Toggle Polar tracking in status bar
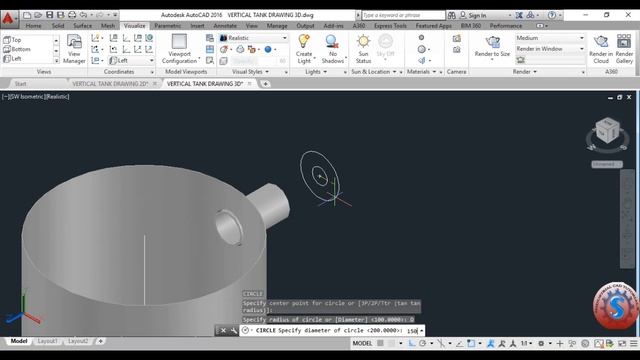 click(422, 343)
